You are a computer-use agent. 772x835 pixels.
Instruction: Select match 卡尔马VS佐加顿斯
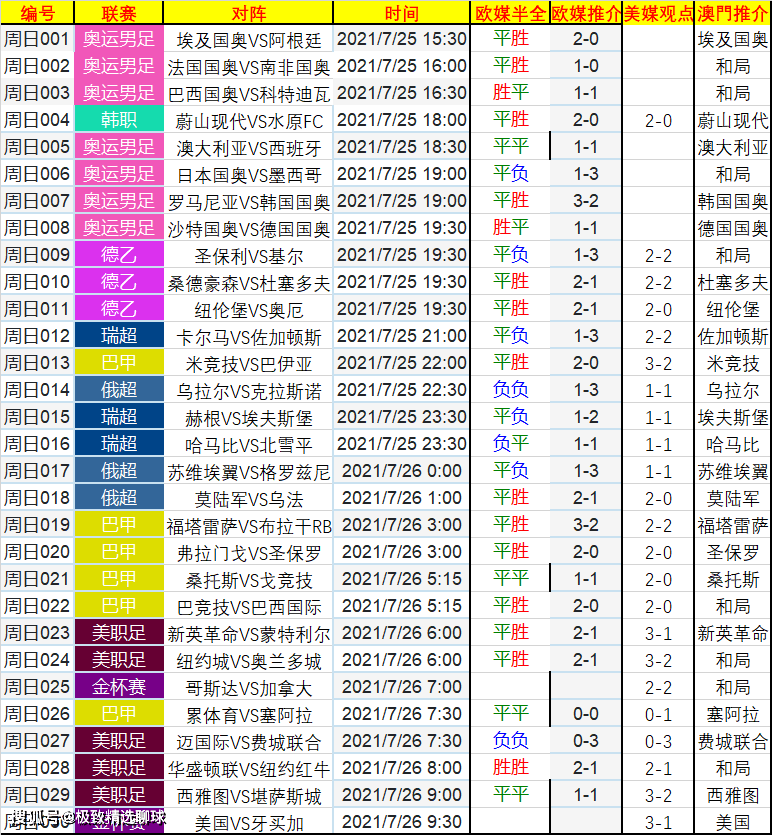tap(248, 336)
